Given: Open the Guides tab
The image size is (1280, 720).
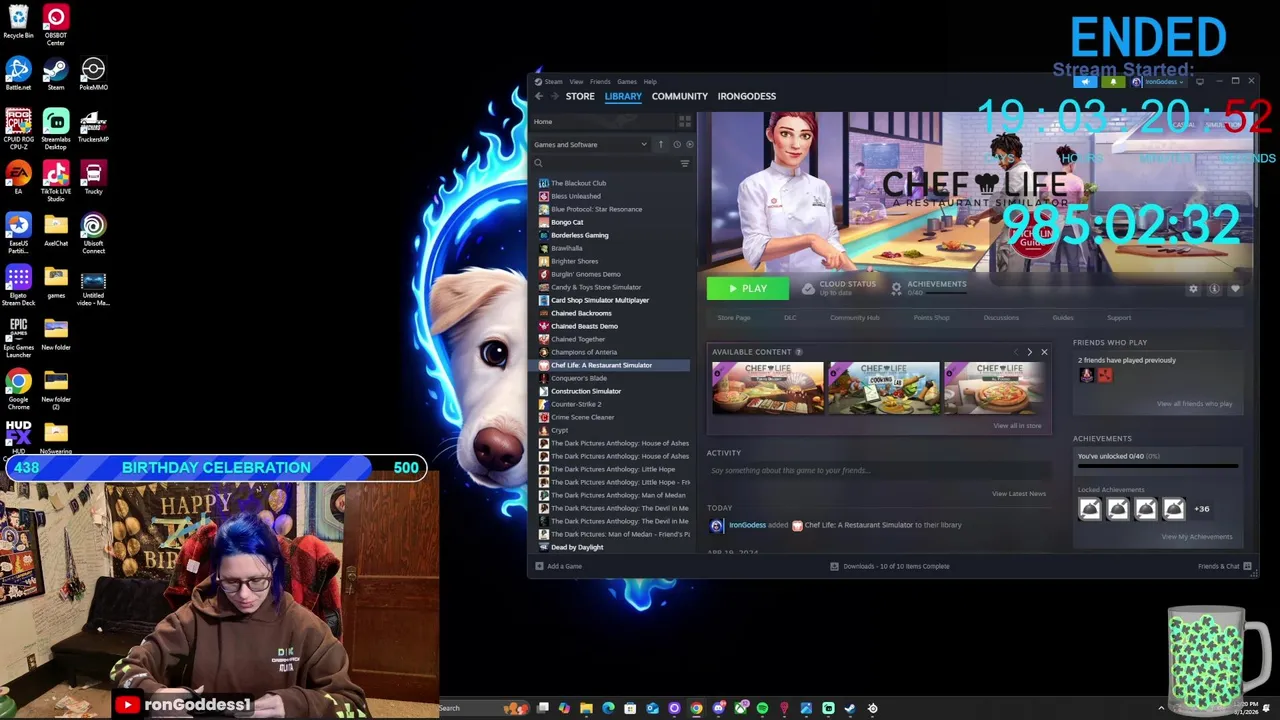Looking at the screenshot, I should pos(1063,318).
